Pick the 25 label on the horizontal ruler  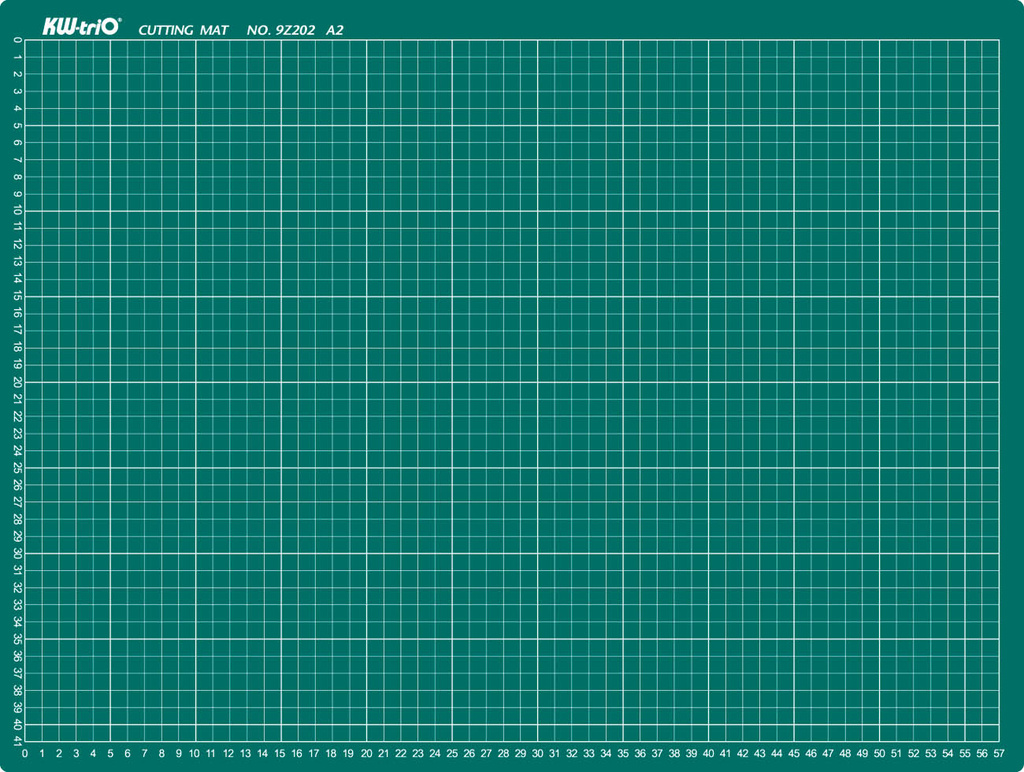(452, 753)
